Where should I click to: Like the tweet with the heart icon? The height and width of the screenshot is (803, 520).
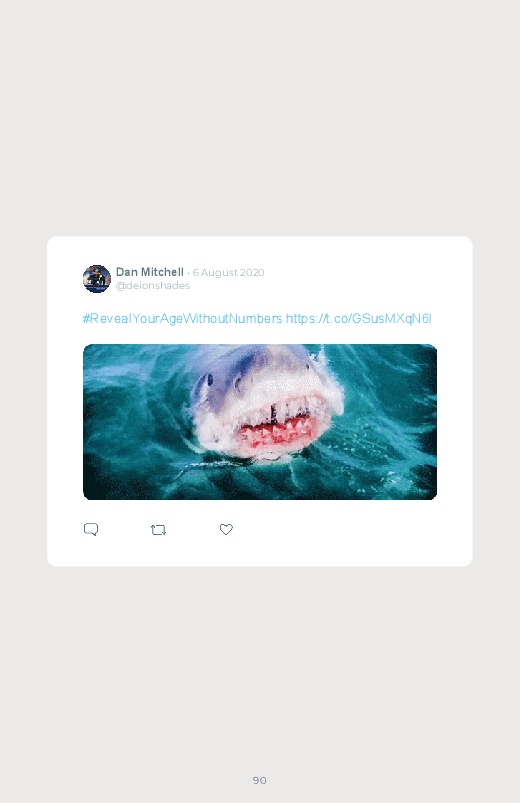pyautogui.click(x=226, y=529)
